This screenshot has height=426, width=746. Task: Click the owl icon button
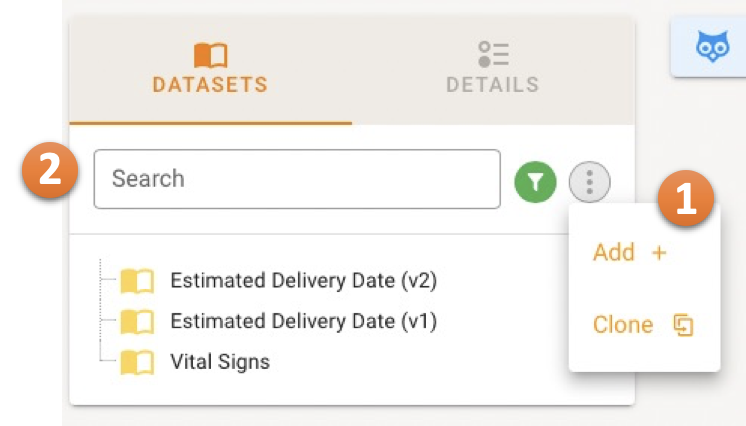(713, 47)
